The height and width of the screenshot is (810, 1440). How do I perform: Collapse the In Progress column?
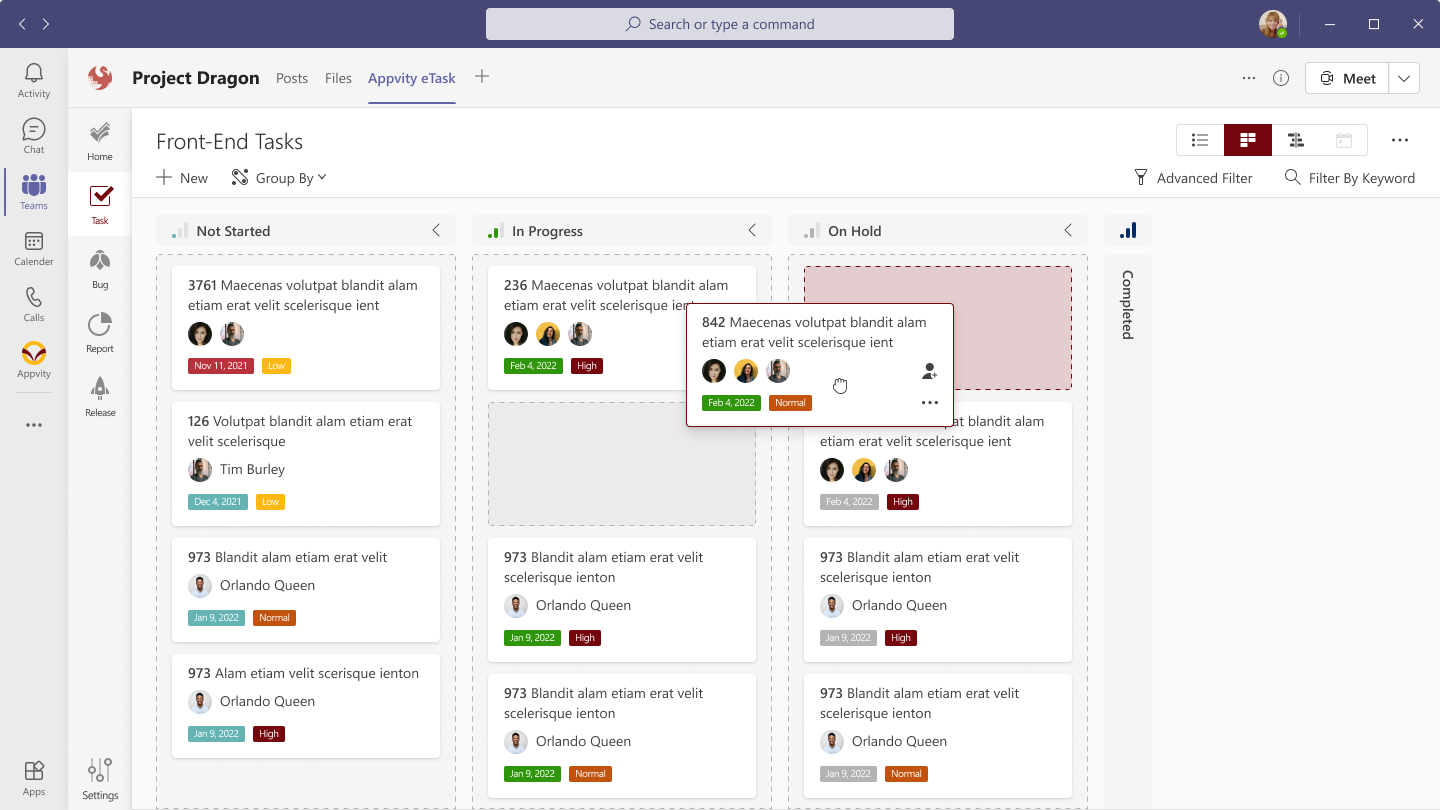(753, 230)
